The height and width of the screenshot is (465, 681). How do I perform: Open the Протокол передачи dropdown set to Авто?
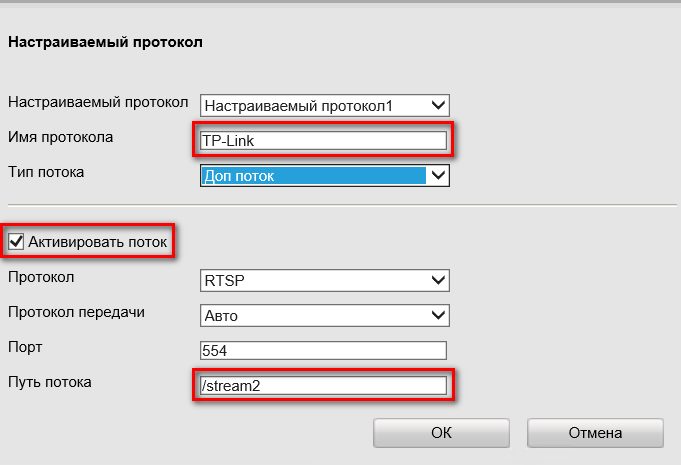tap(324, 316)
